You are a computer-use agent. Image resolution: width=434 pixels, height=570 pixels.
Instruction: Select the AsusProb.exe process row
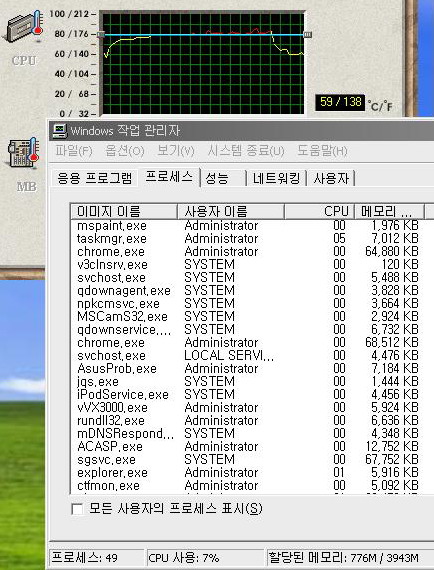point(248,369)
